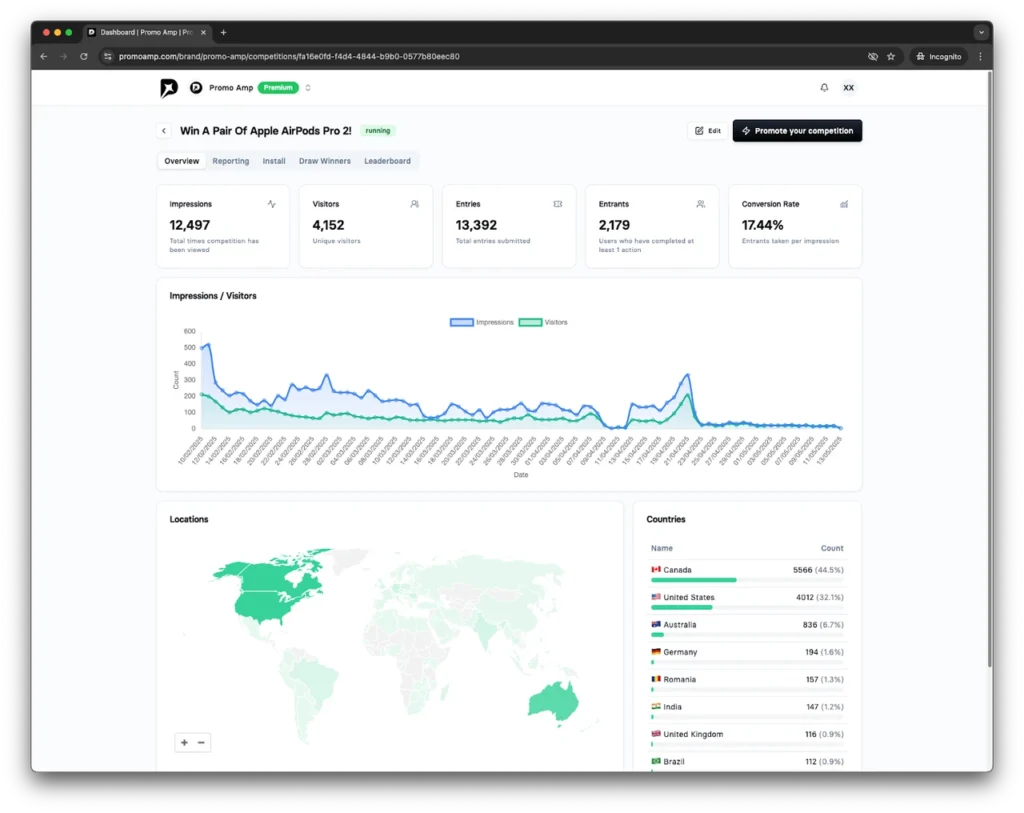
Task: Click the Canada row progress bar
Action: pyautogui.click(x=746, y=580)
